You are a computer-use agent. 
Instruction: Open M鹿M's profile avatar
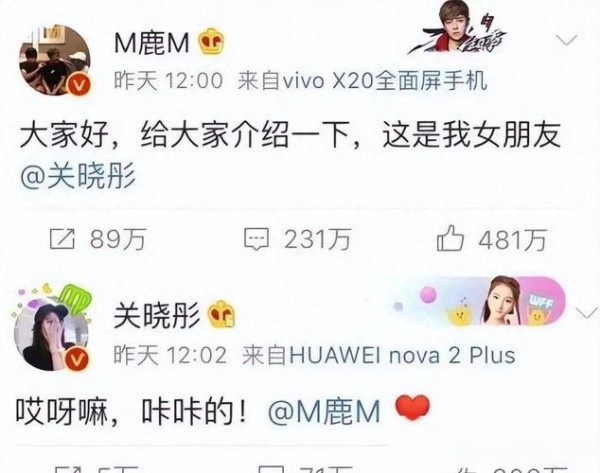tap(55, 60)
